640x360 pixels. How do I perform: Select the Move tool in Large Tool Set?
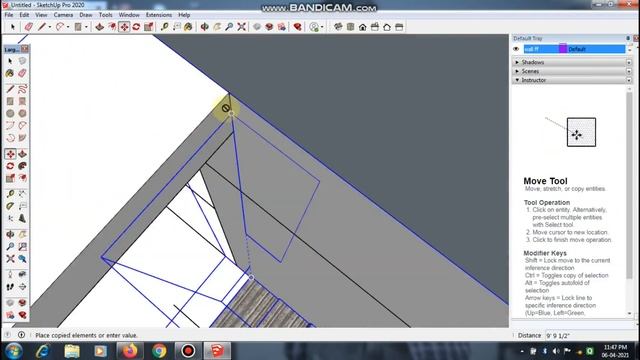click(10, 154)
